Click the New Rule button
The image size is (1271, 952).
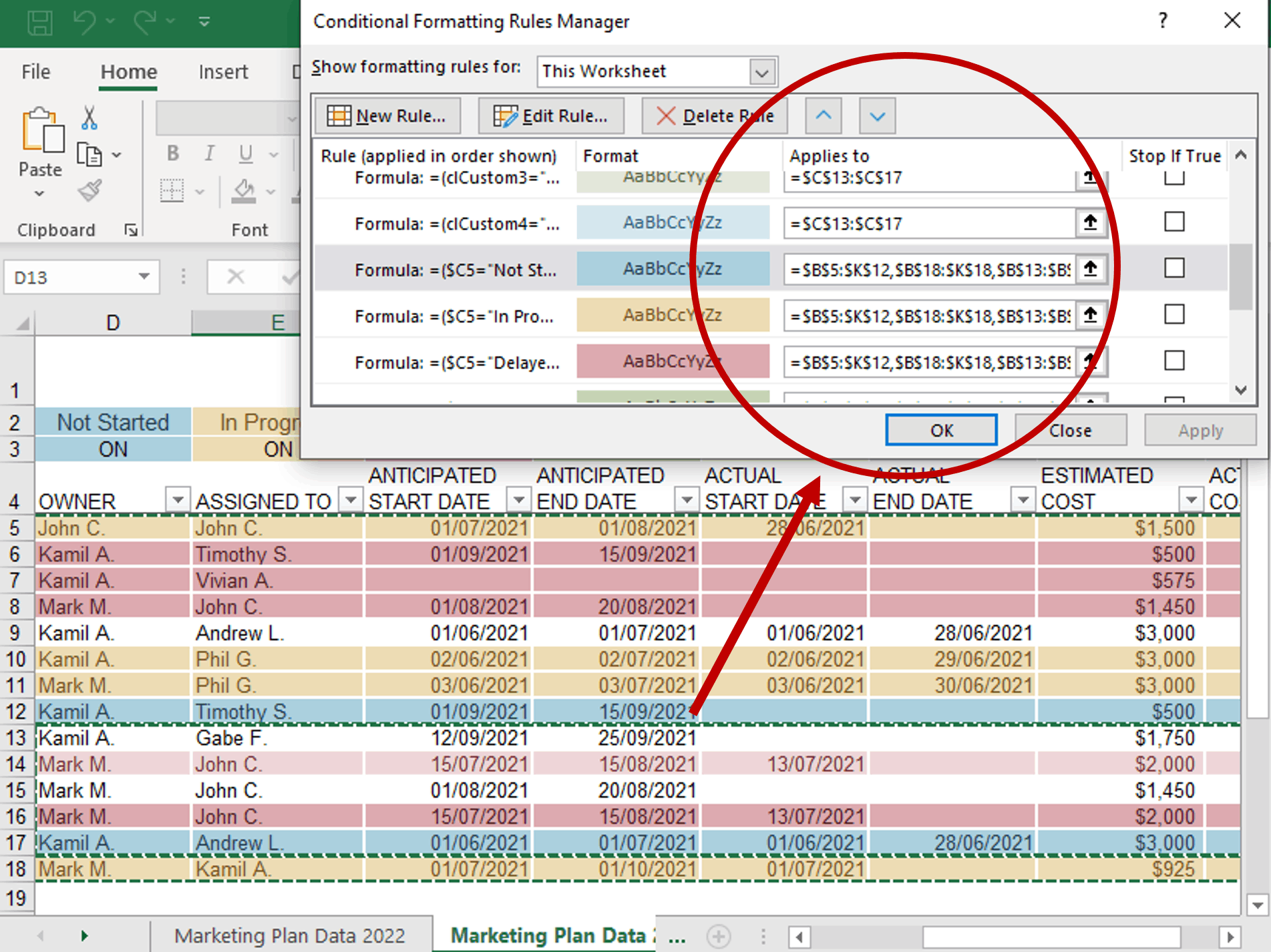tap(387, 115)
